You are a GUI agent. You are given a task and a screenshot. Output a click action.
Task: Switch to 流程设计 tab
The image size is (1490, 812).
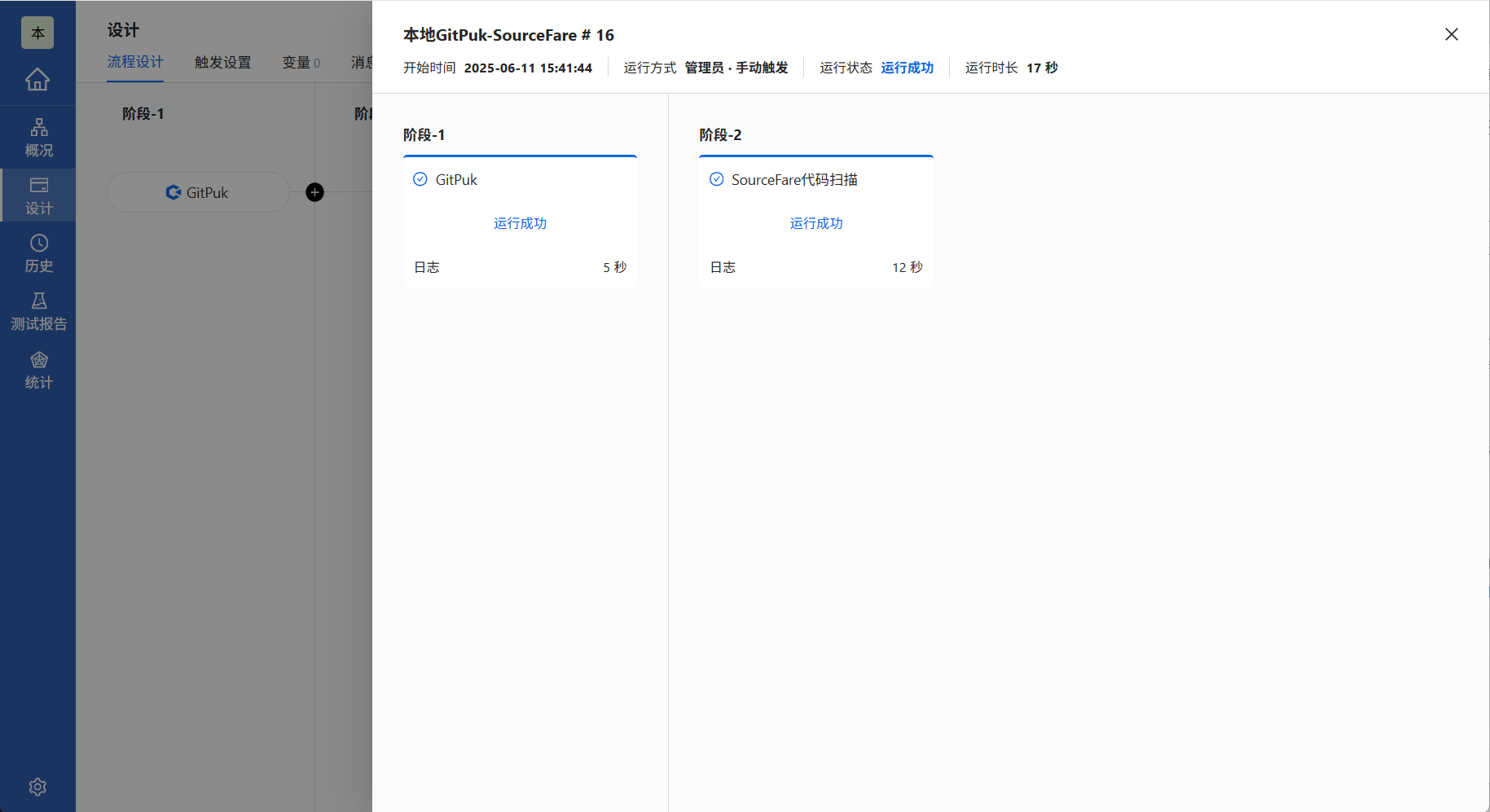tap(135, 62)
